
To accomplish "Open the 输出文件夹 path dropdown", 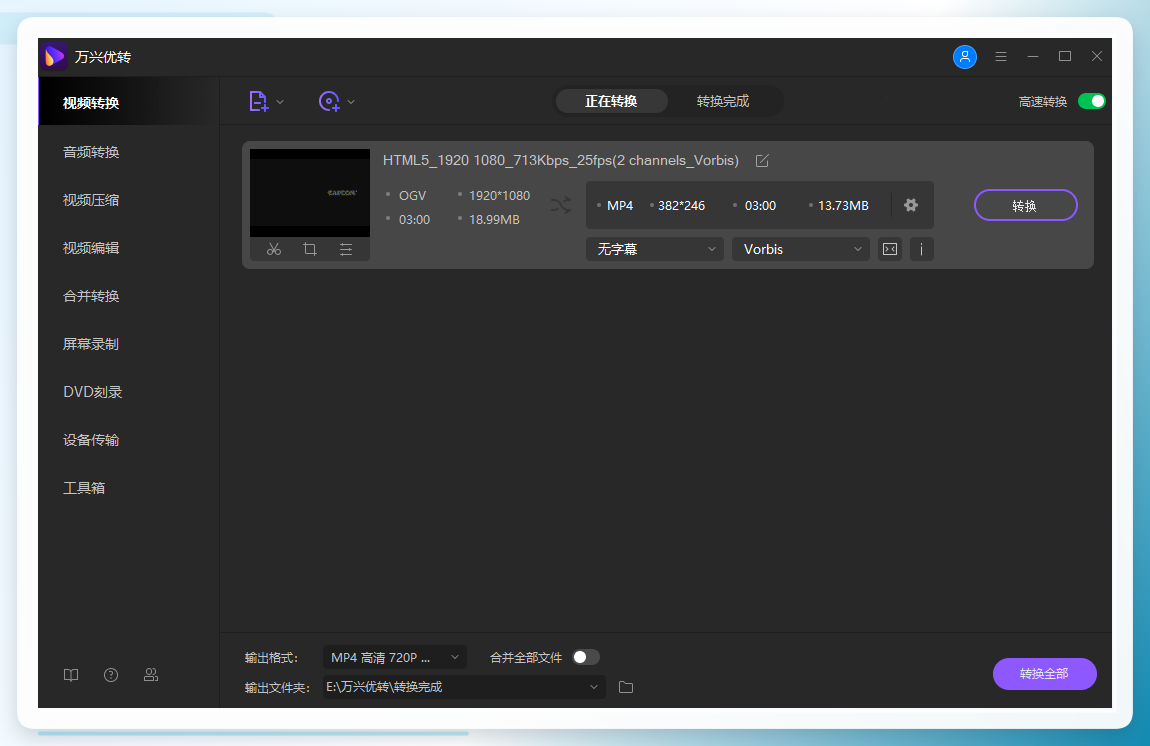I will click(464, 687).
